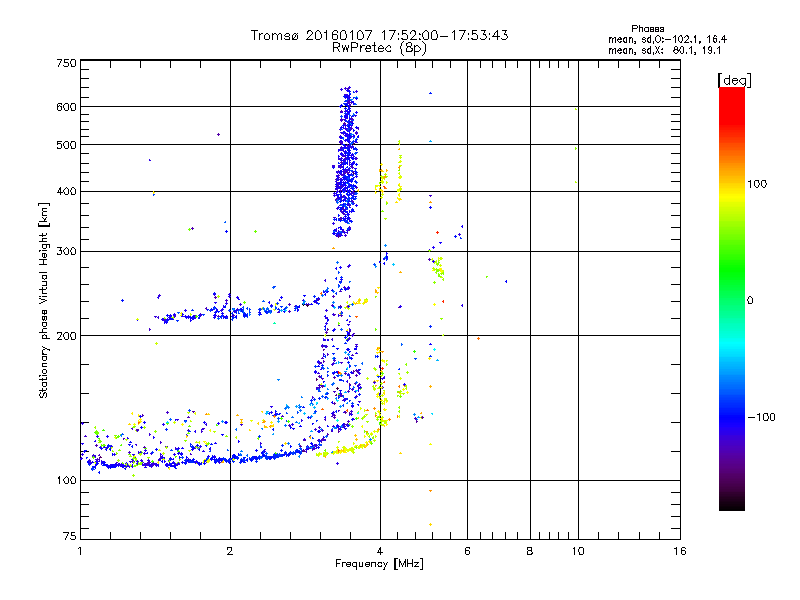
Task: Click the y-axis '100' tick label
Action: [x=66, y=481]
